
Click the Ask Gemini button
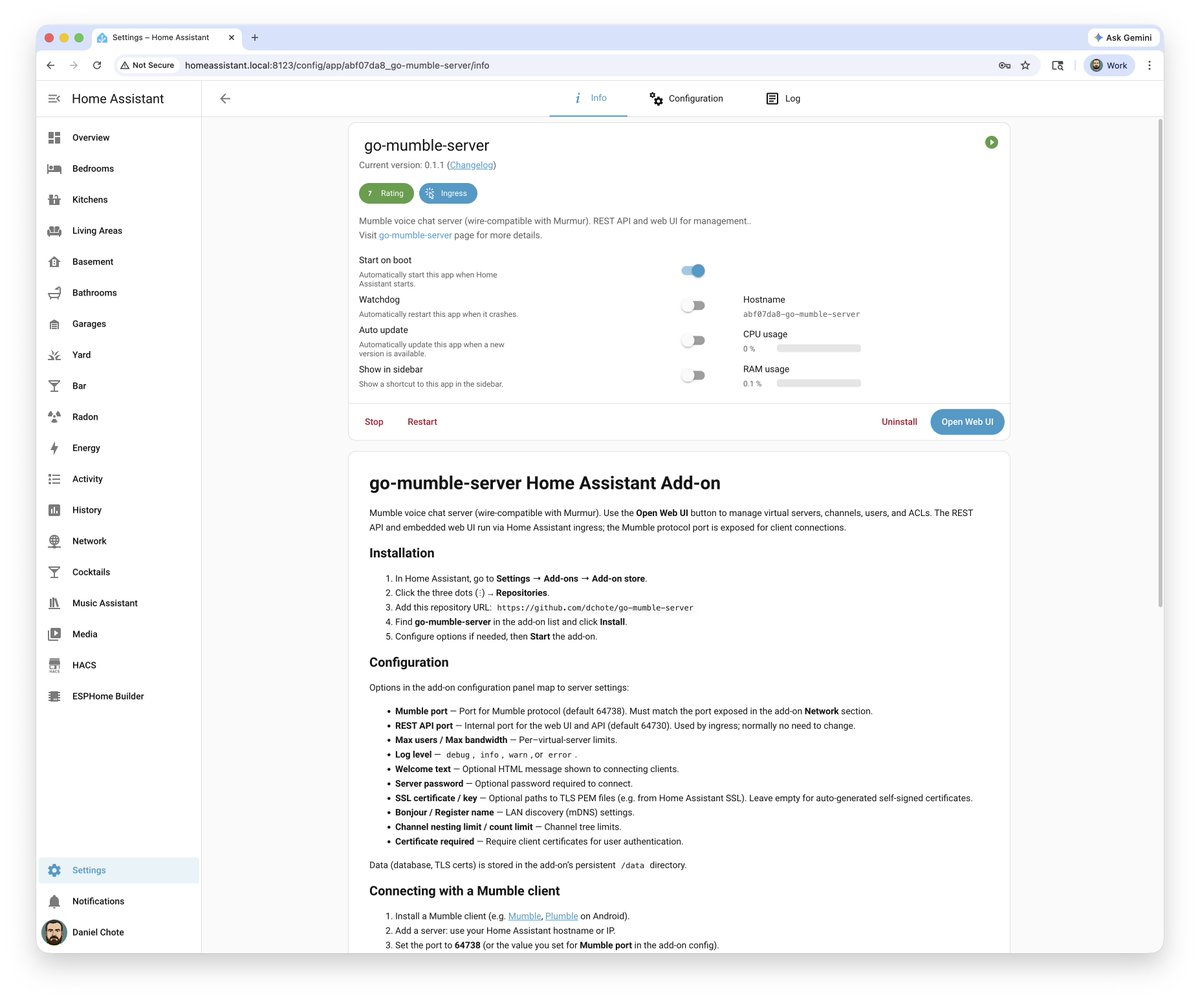tap(1123, 37)
